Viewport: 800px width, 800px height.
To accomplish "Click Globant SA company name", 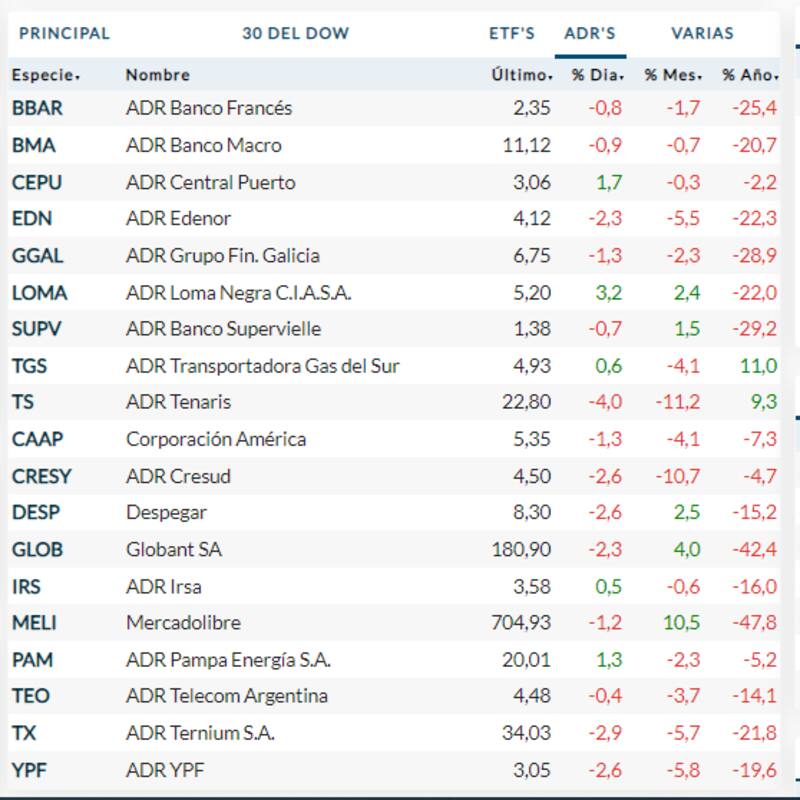I will (174, 550).
